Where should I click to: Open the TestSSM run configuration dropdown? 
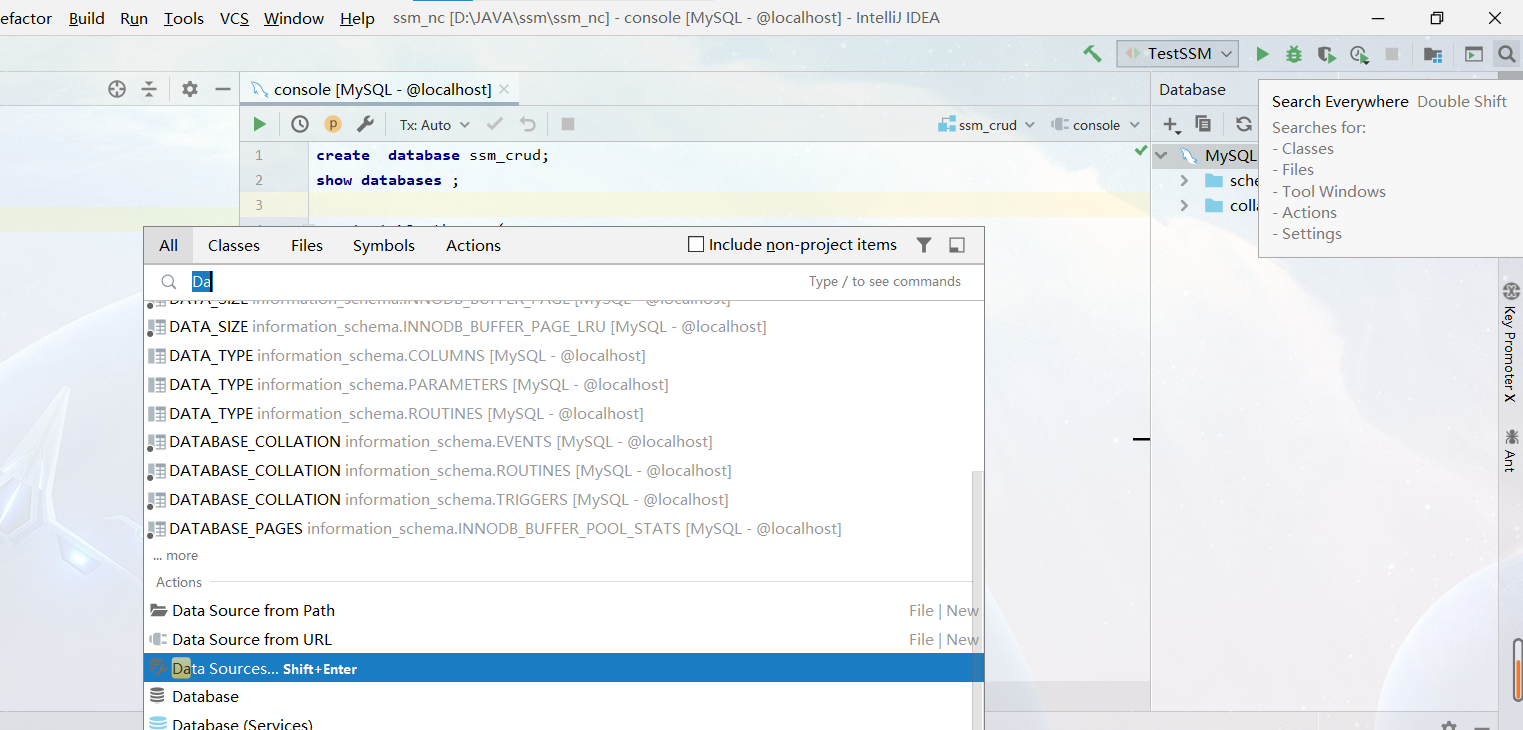coord(1178,54)
